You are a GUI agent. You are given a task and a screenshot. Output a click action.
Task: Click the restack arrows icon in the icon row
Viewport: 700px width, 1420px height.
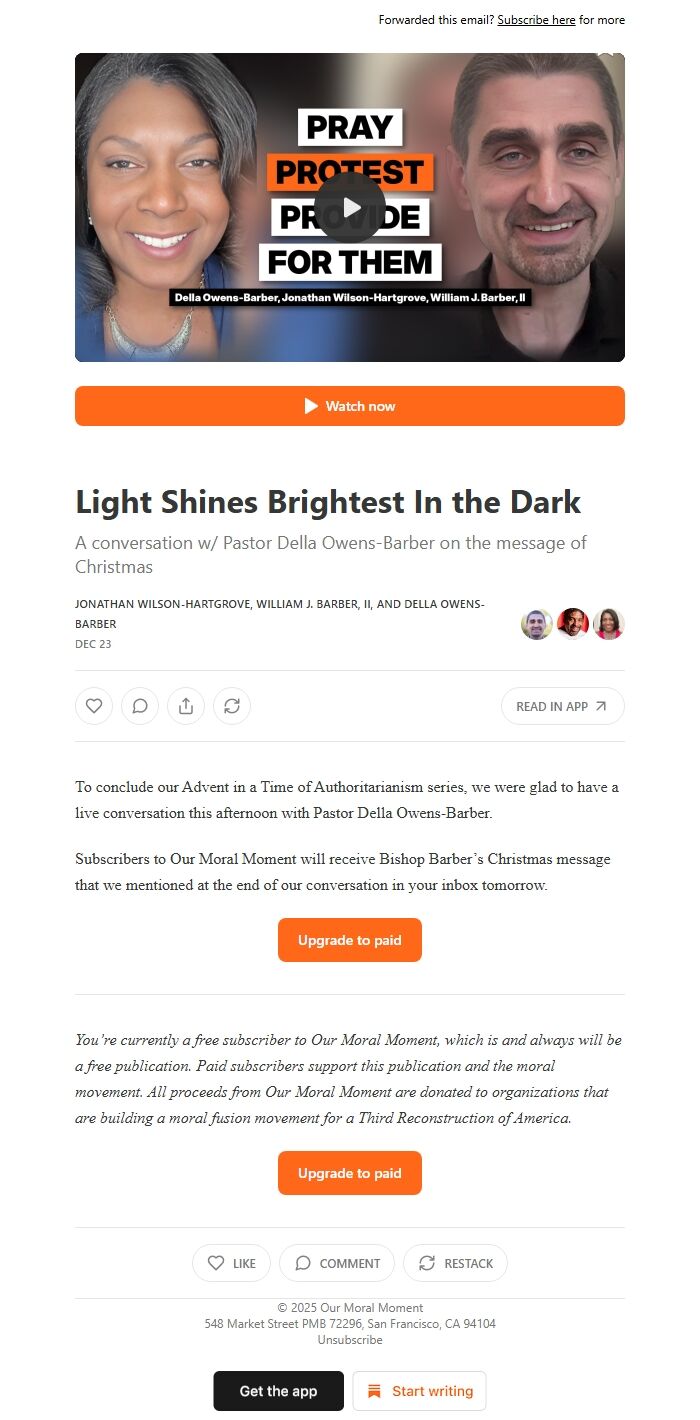(232, 706)
